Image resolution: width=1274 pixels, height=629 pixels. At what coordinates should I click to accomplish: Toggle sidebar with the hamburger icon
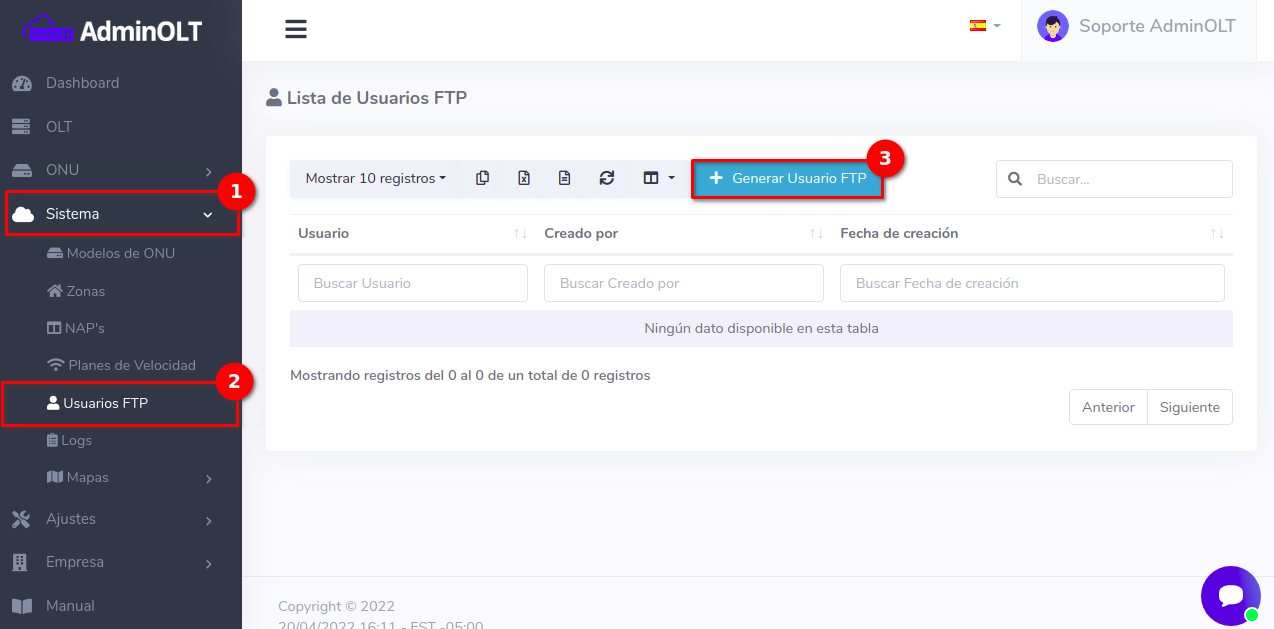tap(295, 30)
